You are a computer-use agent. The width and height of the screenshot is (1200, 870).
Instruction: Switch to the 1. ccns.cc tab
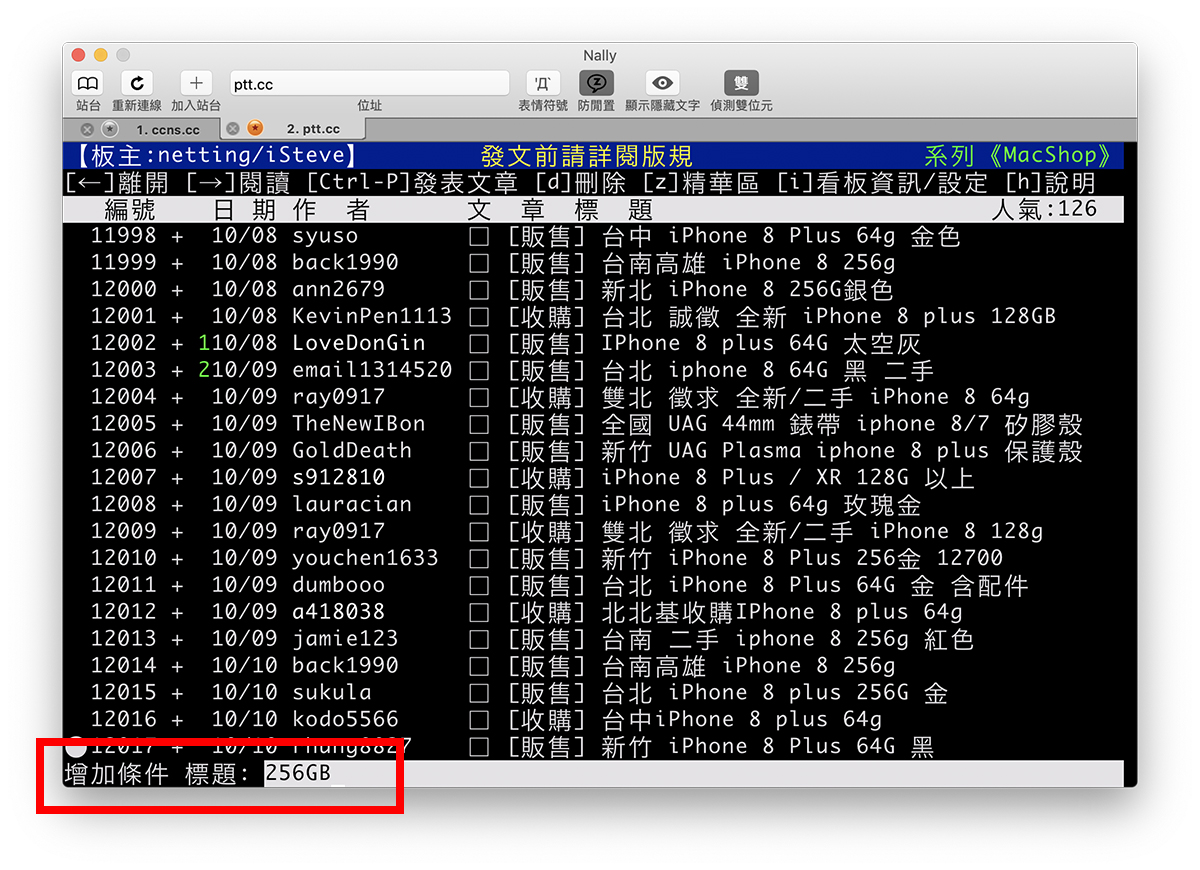click(x=168, y=129)
